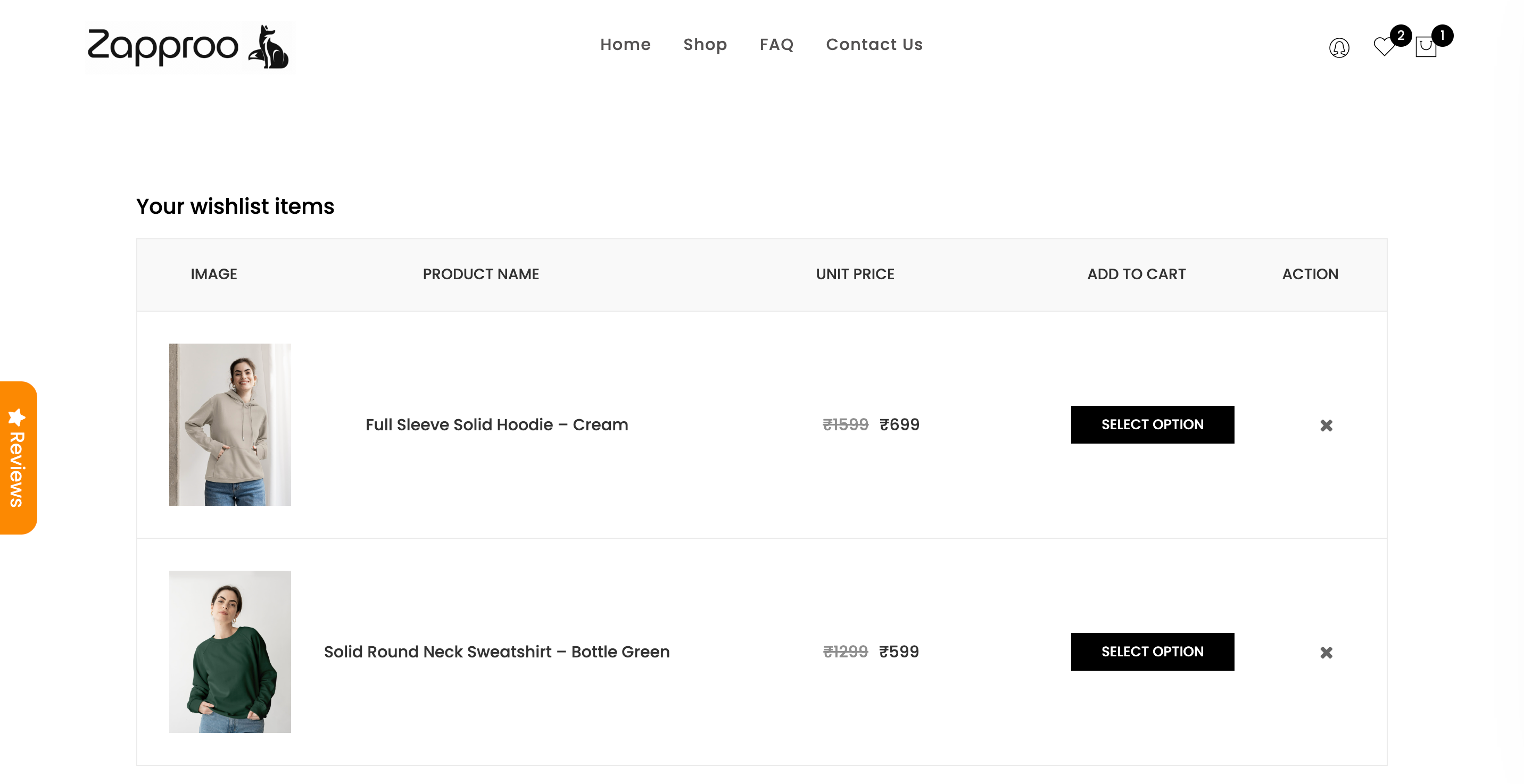Select option for the Cream Hoodie
This screenshot has width=1524, height=784.
tap(1152, 424)
